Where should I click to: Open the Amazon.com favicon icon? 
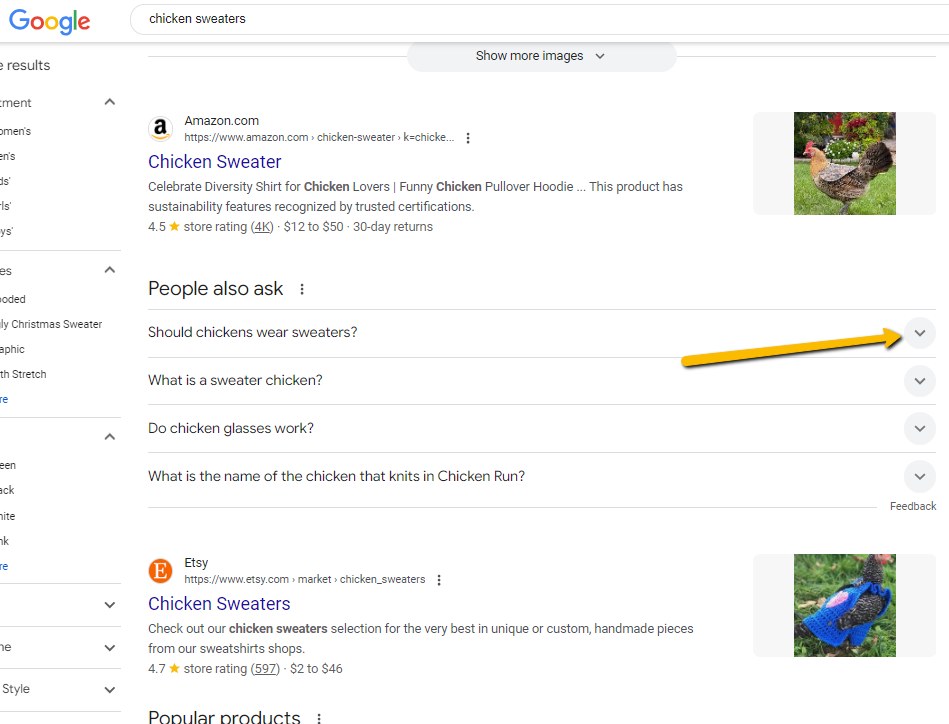point(160,129)
